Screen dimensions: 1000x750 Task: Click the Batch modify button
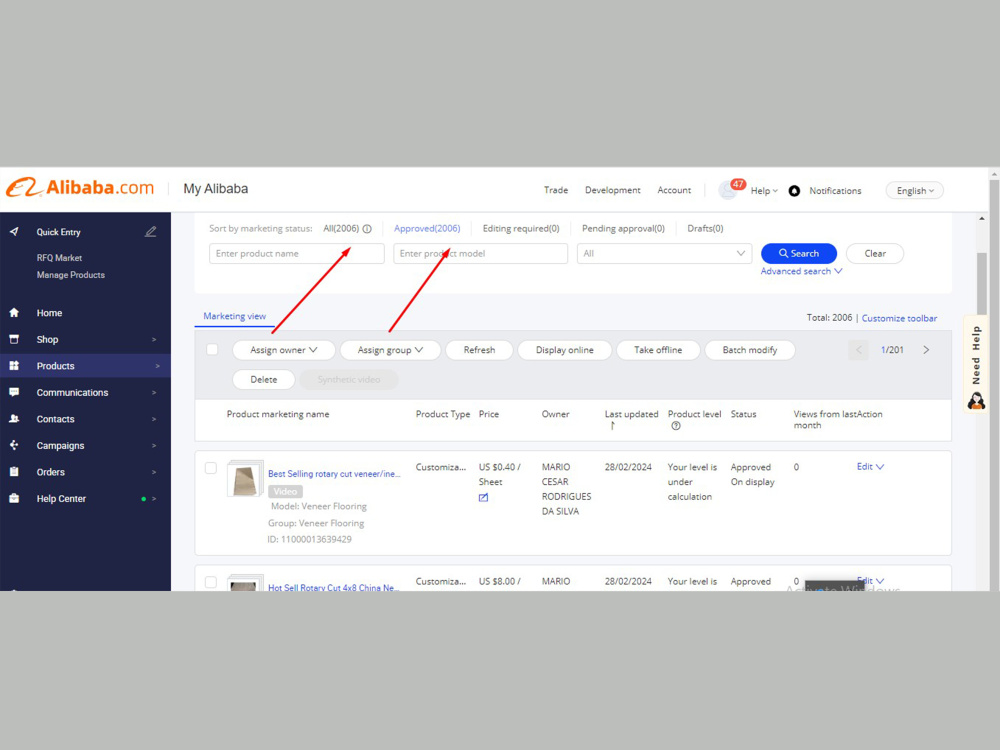(x=749, y=349)
